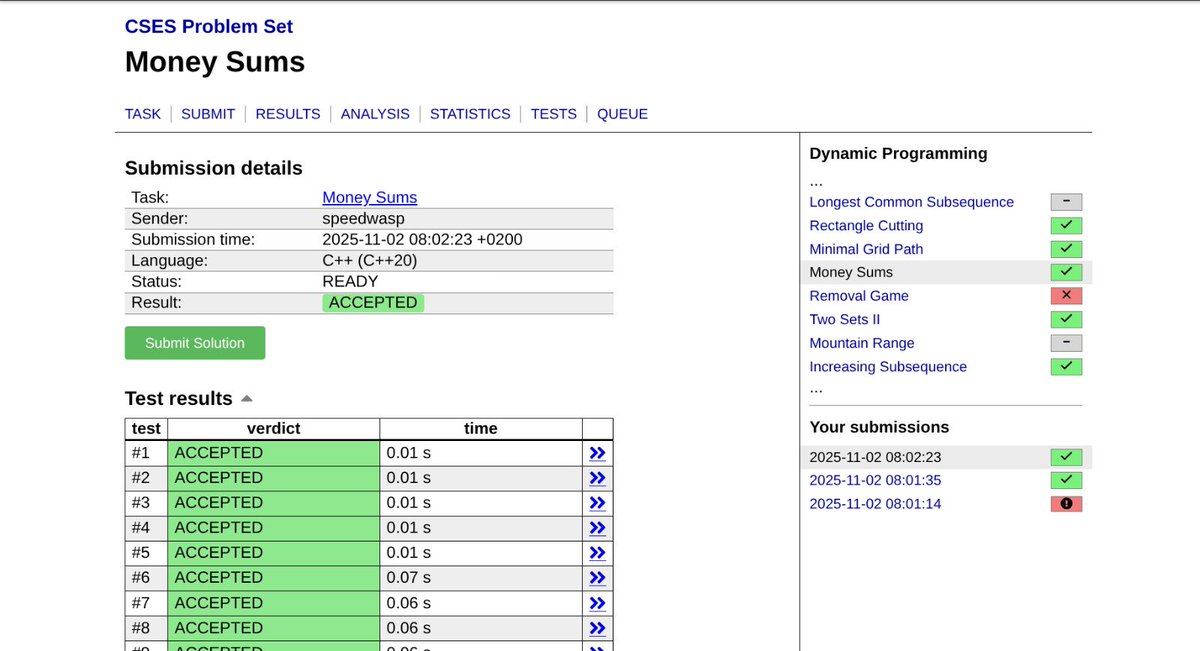View the QUEUE tab

point(622,114)
